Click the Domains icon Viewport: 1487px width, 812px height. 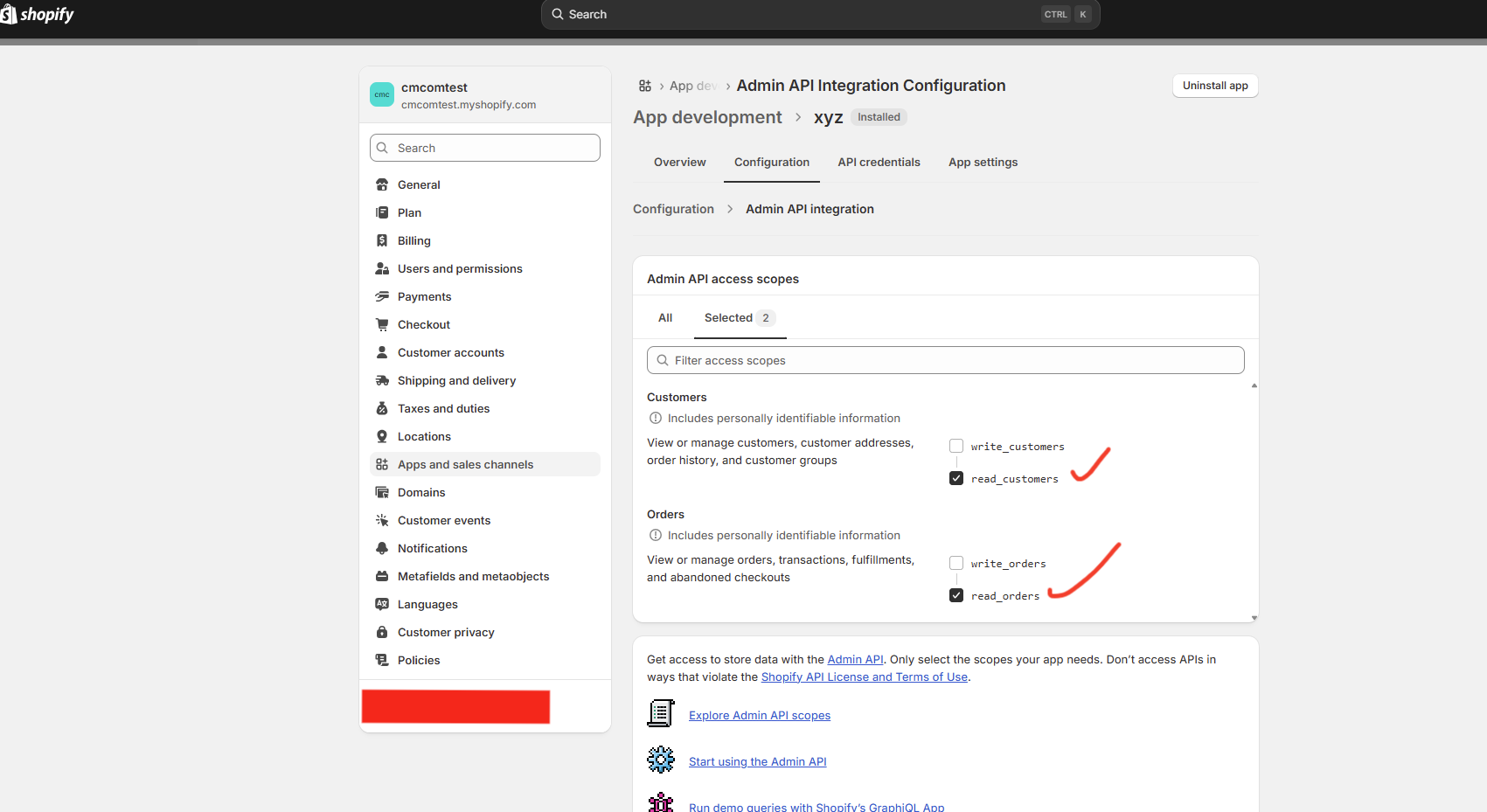pyautogui.click(x=382, y=492)
